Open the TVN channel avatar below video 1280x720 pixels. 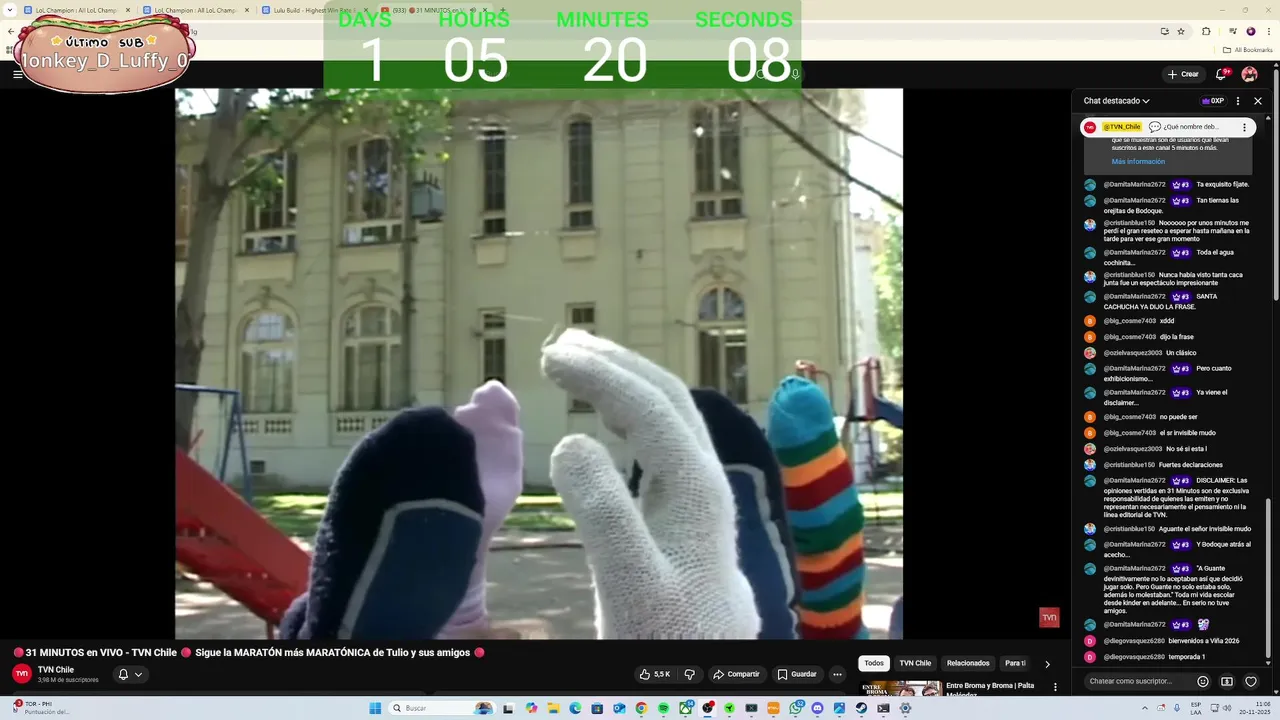21,674
